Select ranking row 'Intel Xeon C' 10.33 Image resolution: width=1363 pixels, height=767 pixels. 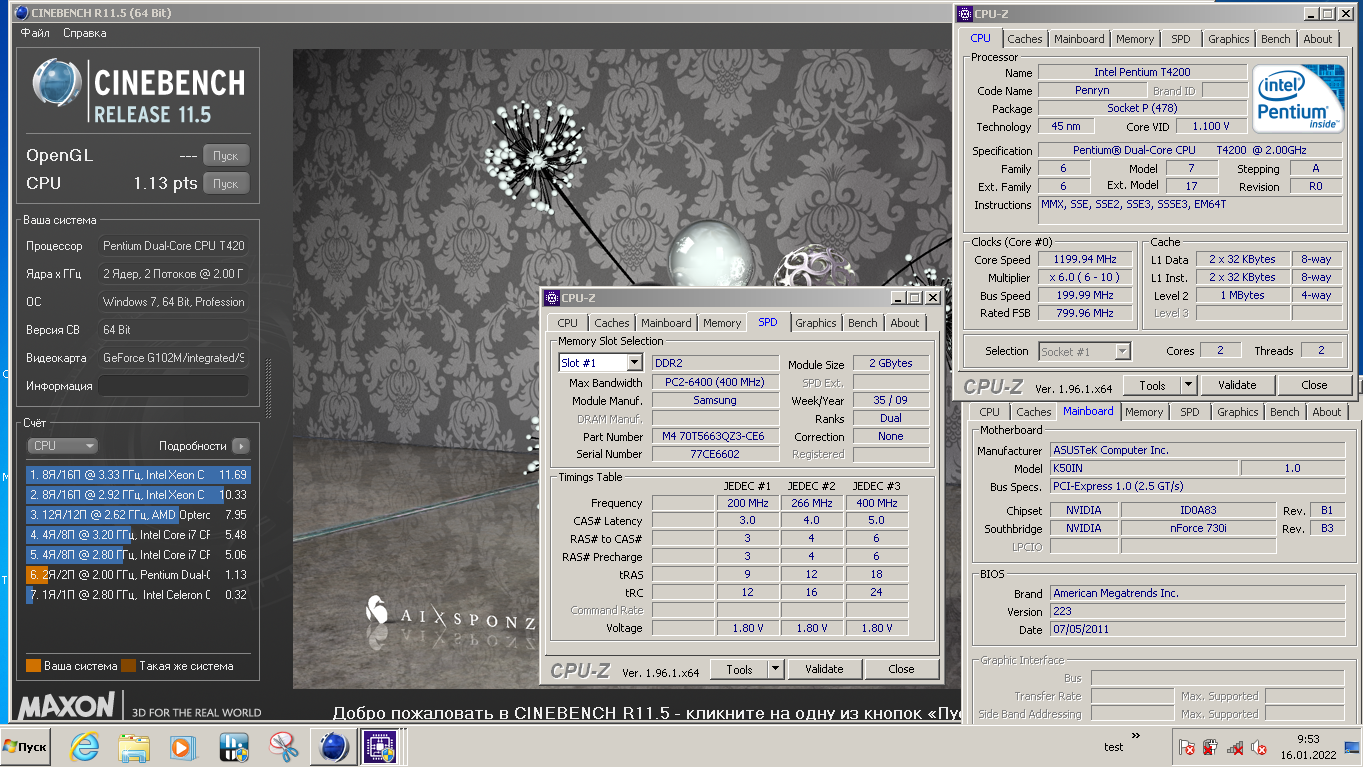point(138,495)
